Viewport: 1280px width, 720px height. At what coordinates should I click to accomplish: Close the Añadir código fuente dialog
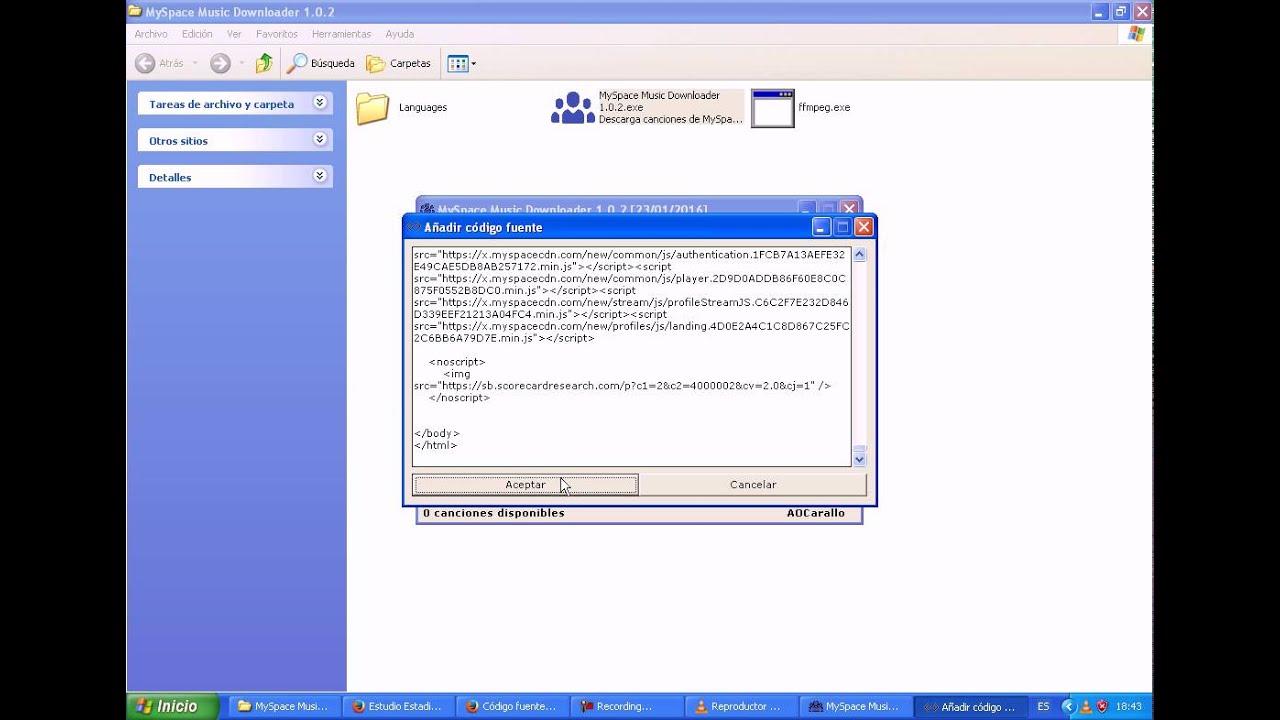pyautogui.click(x=864, y=227)
